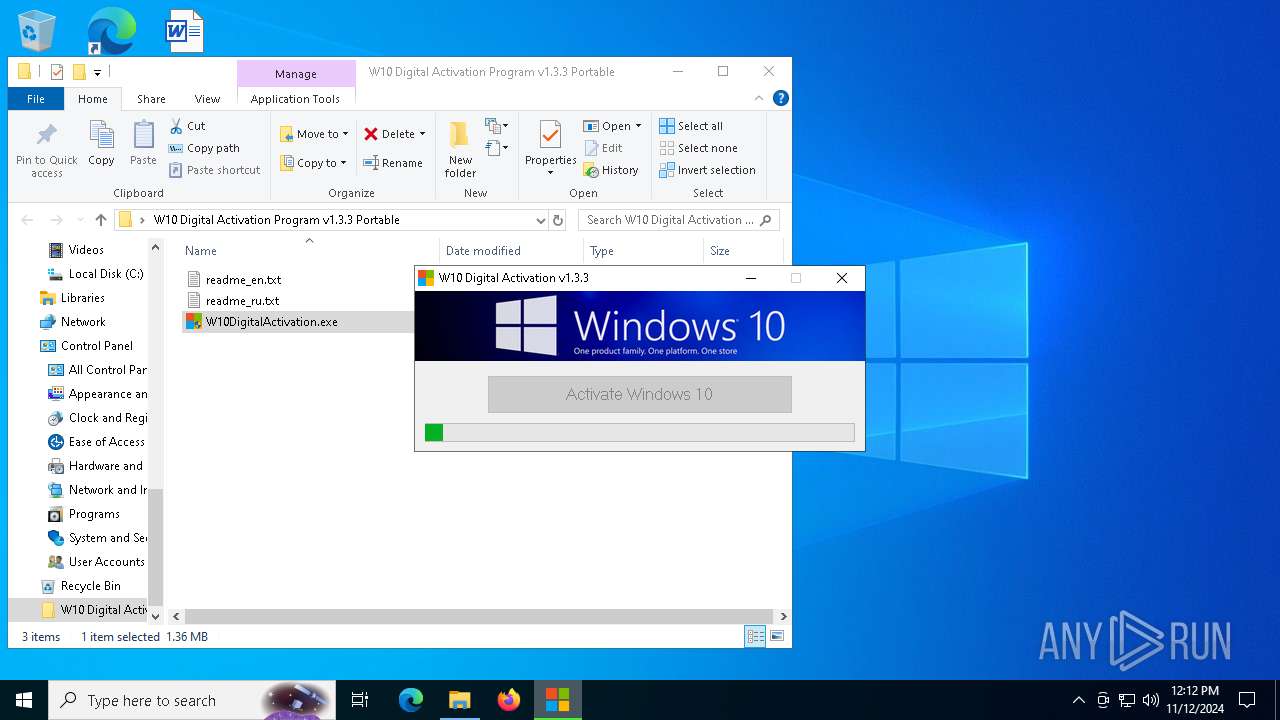Click the Rename command in Organize
Image resolution: width=1280 pixels, height=720 pixels.
(393, 163)
